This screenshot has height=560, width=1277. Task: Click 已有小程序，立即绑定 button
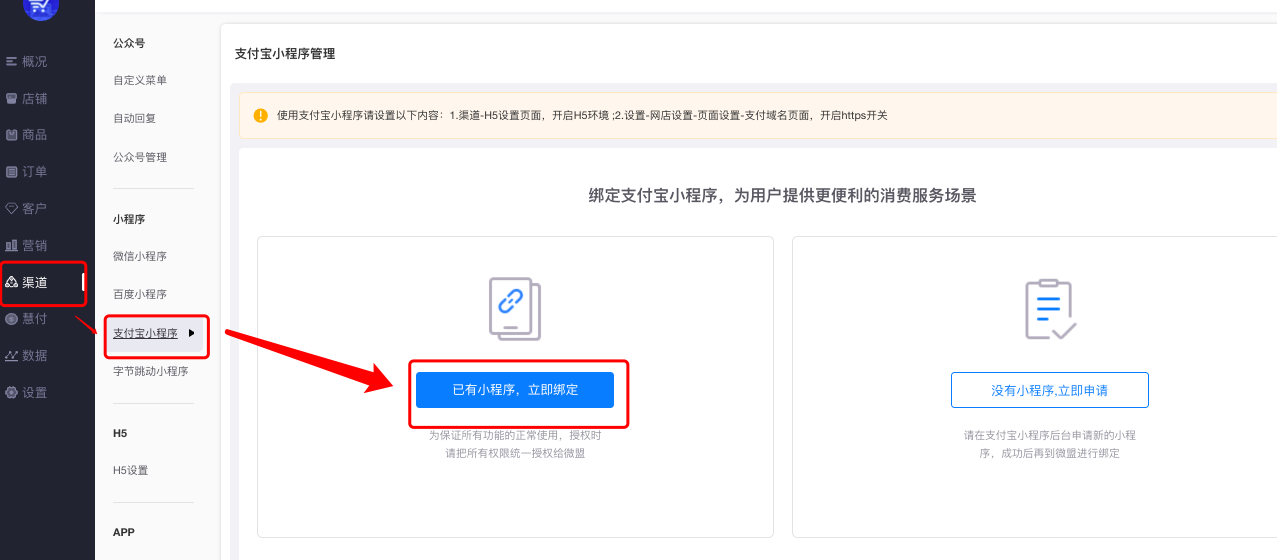(x=514, y=390)
